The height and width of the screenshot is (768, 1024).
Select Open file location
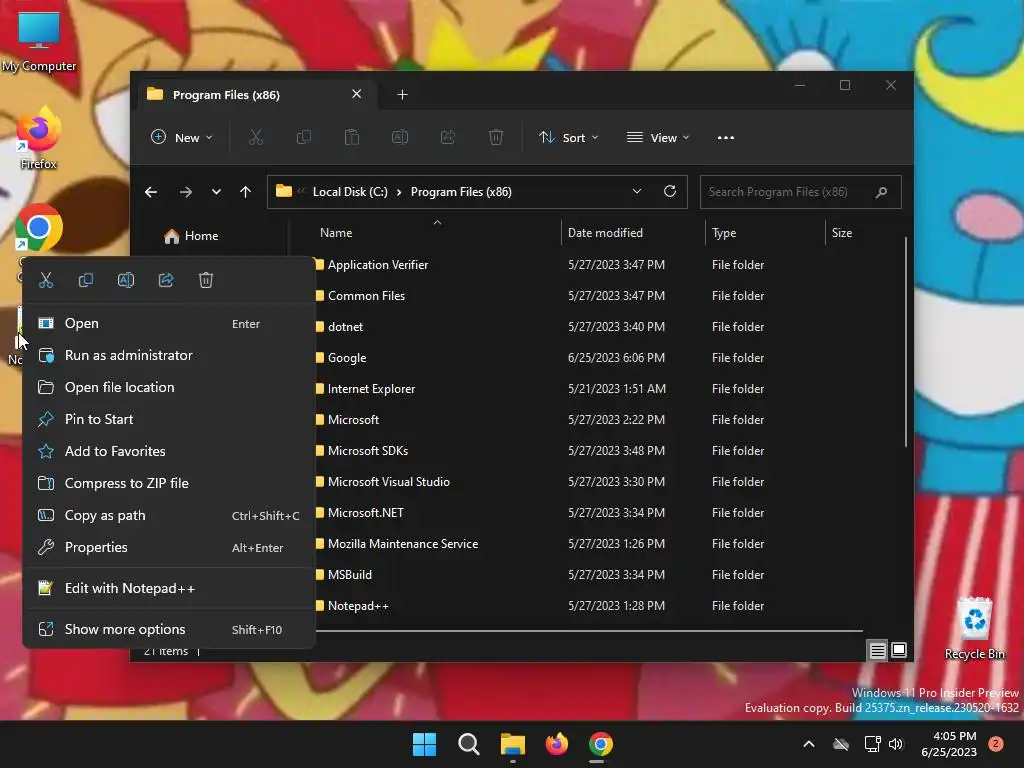coord(168,387)
